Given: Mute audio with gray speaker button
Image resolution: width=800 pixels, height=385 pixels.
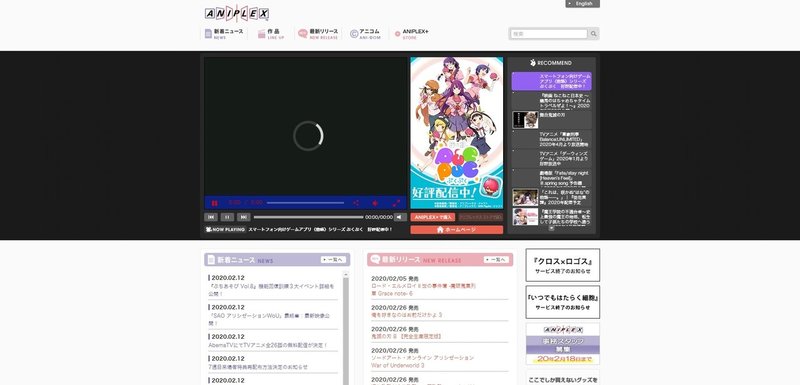Looking at the screenshot, I should tap(401, 217).
